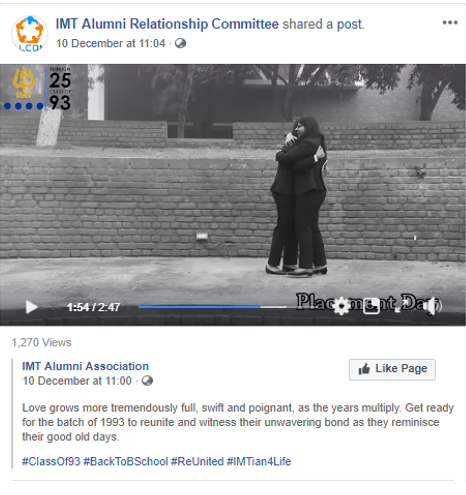Screen dimensions: 466x495
Task: Enter fullscreen video mode
Action: point(402,306)
